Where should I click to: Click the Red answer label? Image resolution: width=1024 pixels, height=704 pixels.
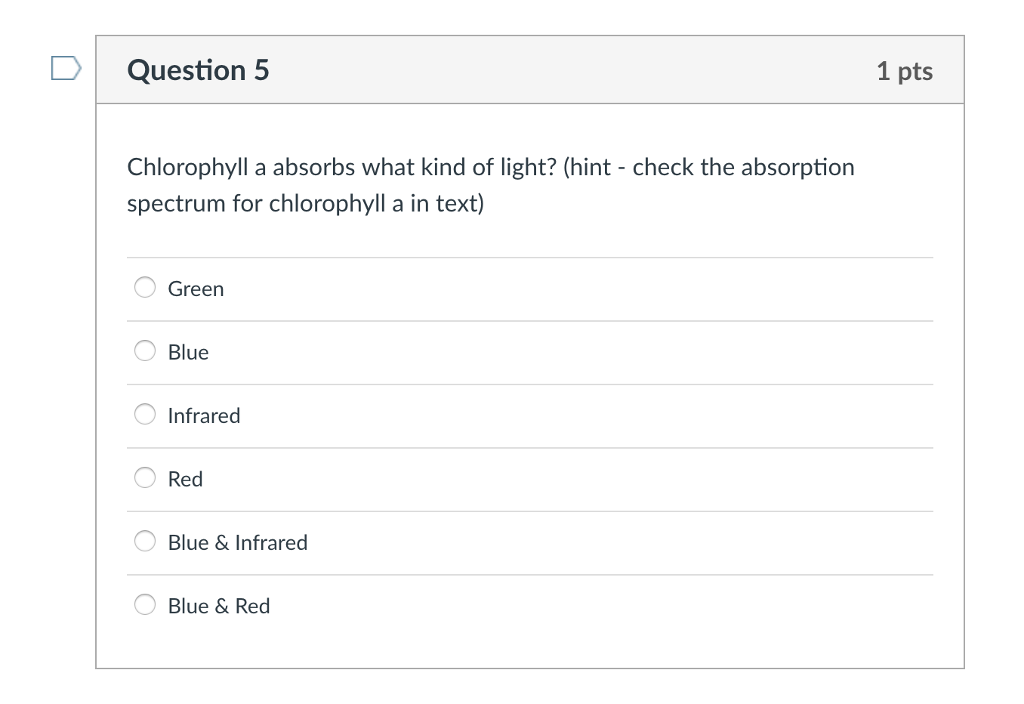coord(184,479)
